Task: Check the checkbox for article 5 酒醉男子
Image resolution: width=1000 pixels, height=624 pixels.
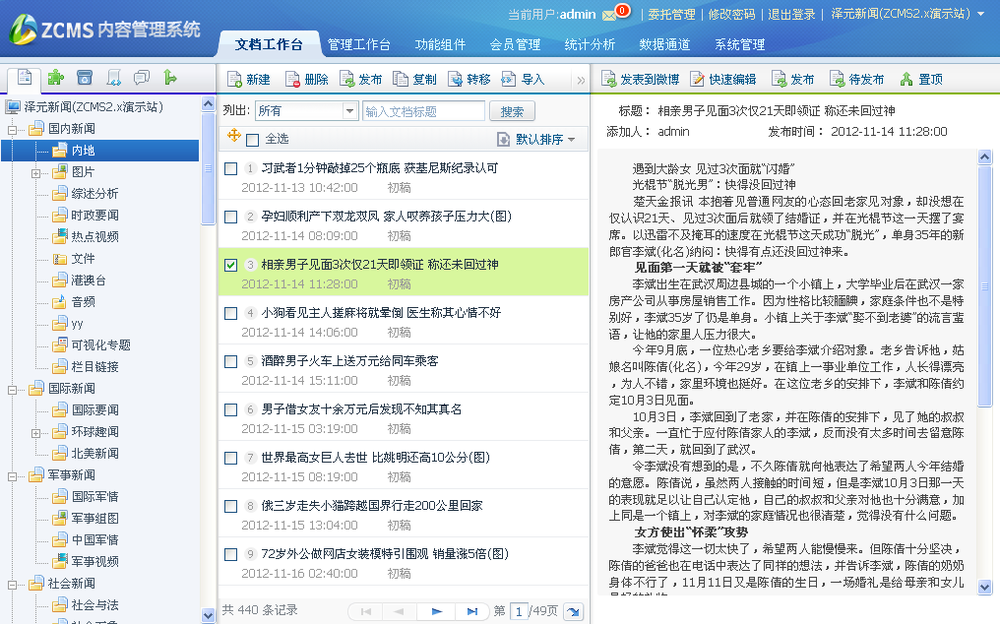Action: click(231, 361)
